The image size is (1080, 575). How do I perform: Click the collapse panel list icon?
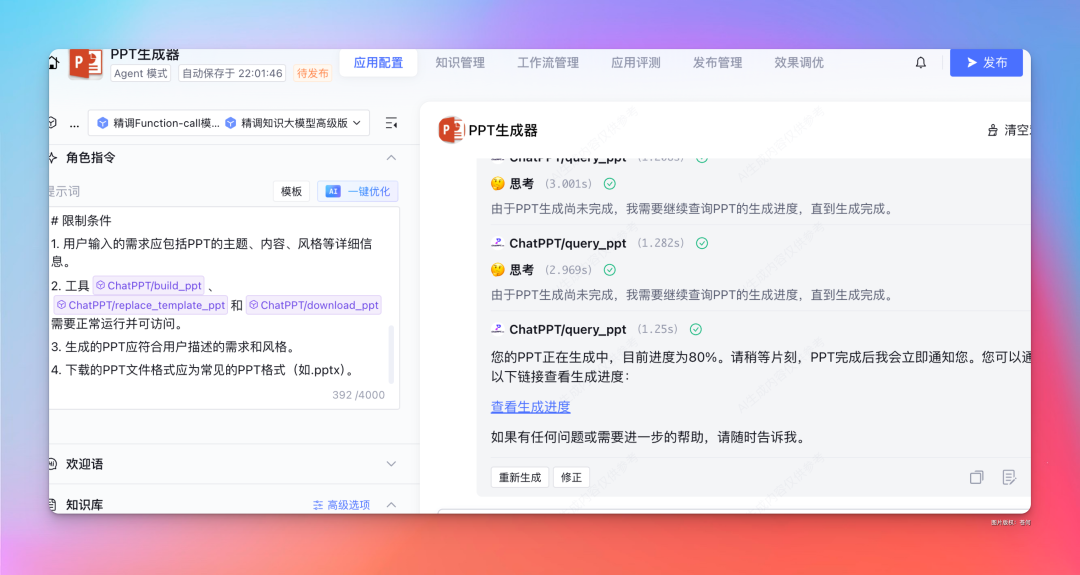391,123
